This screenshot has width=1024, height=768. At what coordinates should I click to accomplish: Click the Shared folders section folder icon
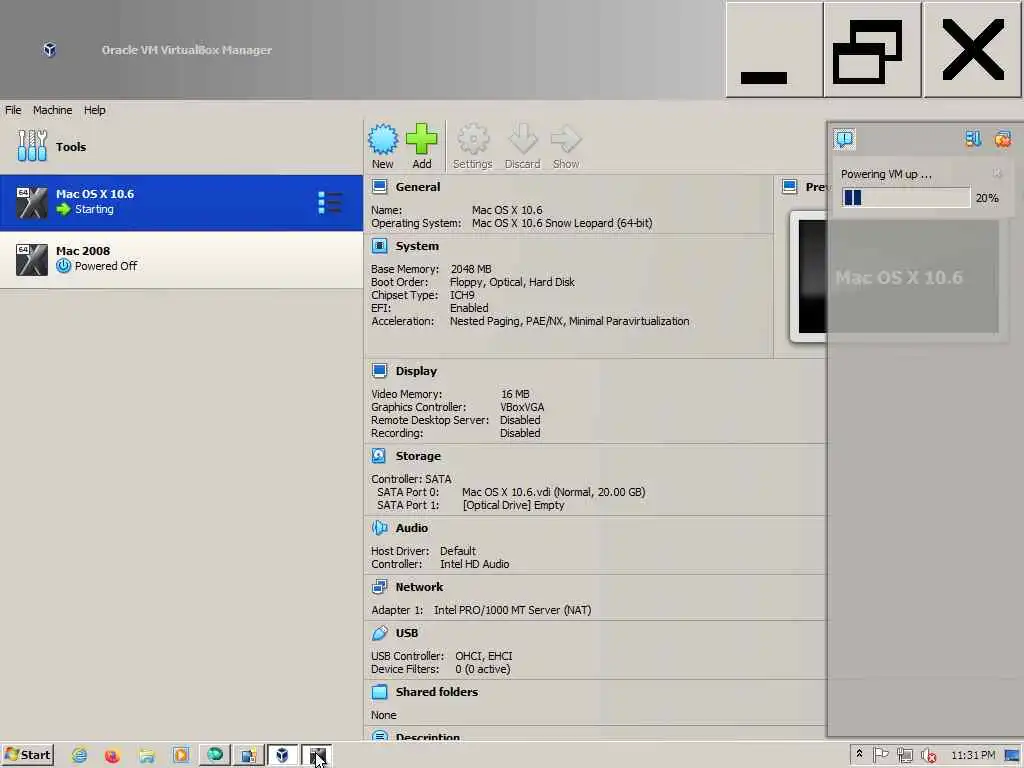[x=379, y=692]
